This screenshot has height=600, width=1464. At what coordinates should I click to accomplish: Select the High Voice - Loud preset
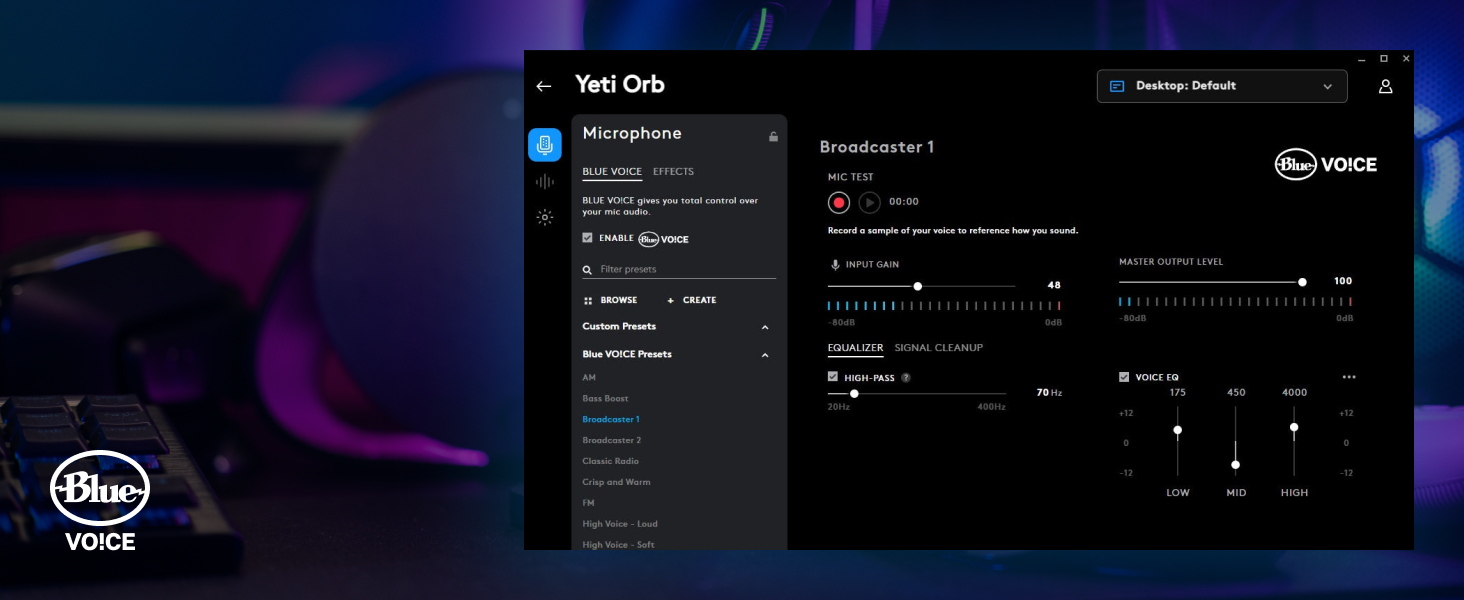click(x=620, y=524)
